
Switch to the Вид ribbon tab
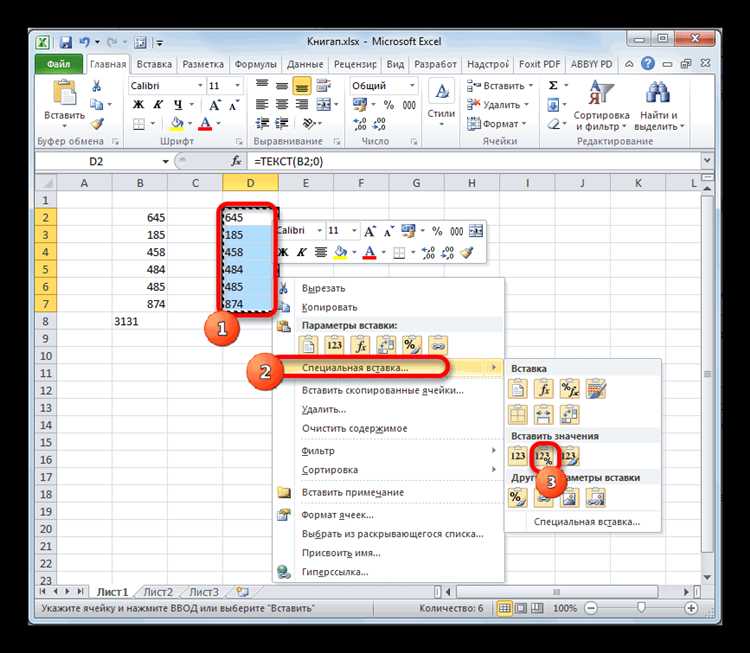pos(395,64)
